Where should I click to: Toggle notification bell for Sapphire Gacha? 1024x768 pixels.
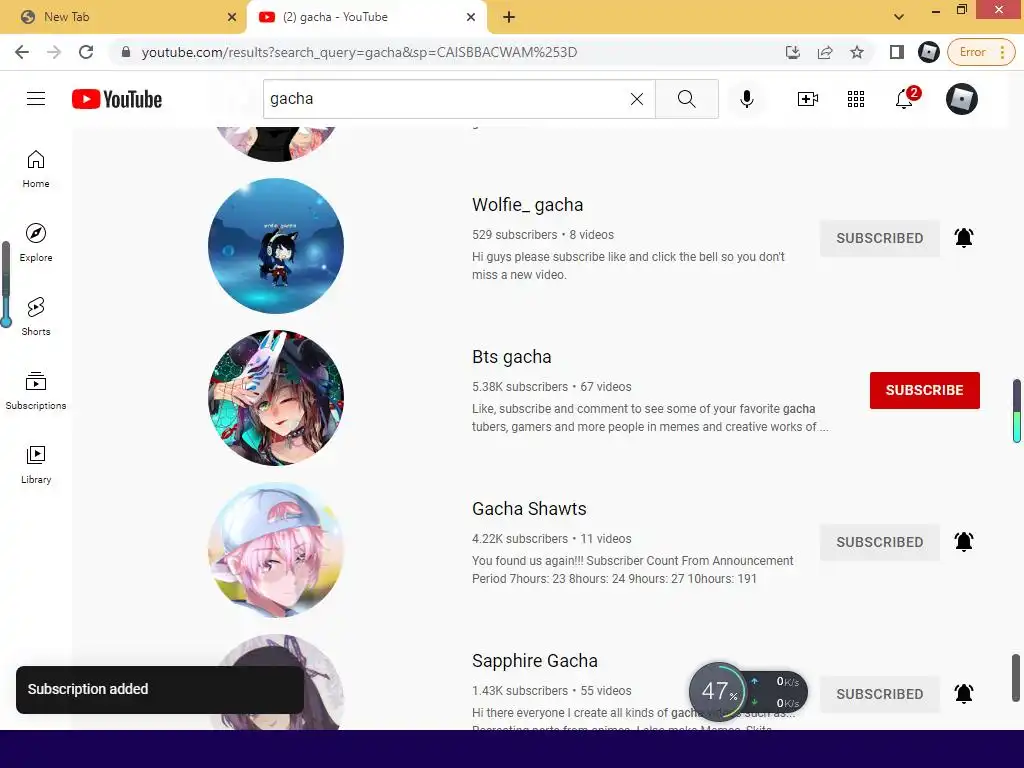tap(964, 694)
